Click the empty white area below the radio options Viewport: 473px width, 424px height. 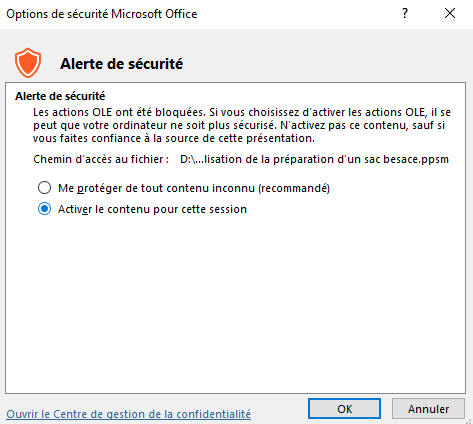tap(235, 303)
